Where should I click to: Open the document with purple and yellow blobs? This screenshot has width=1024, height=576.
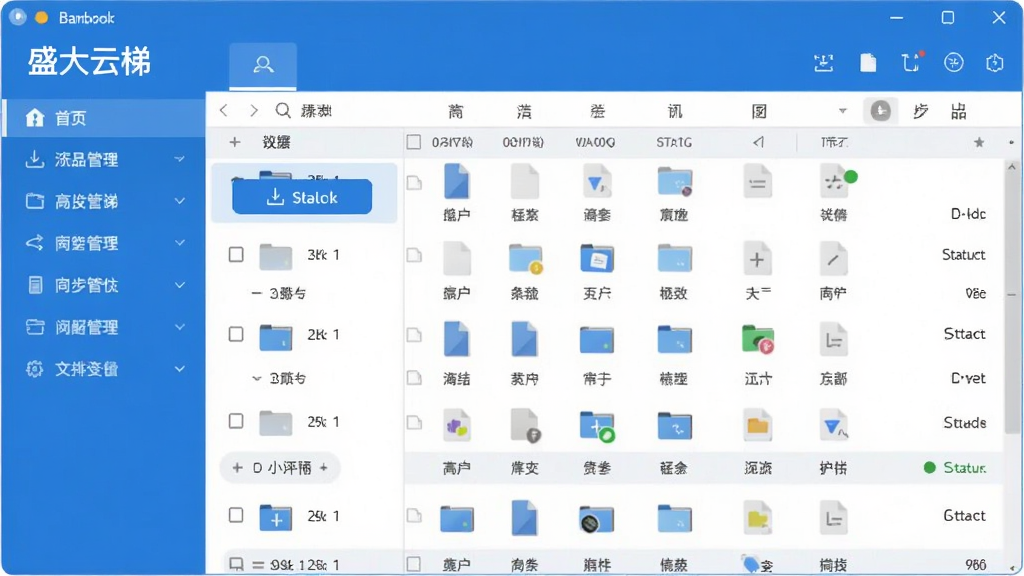click(456, 426)
